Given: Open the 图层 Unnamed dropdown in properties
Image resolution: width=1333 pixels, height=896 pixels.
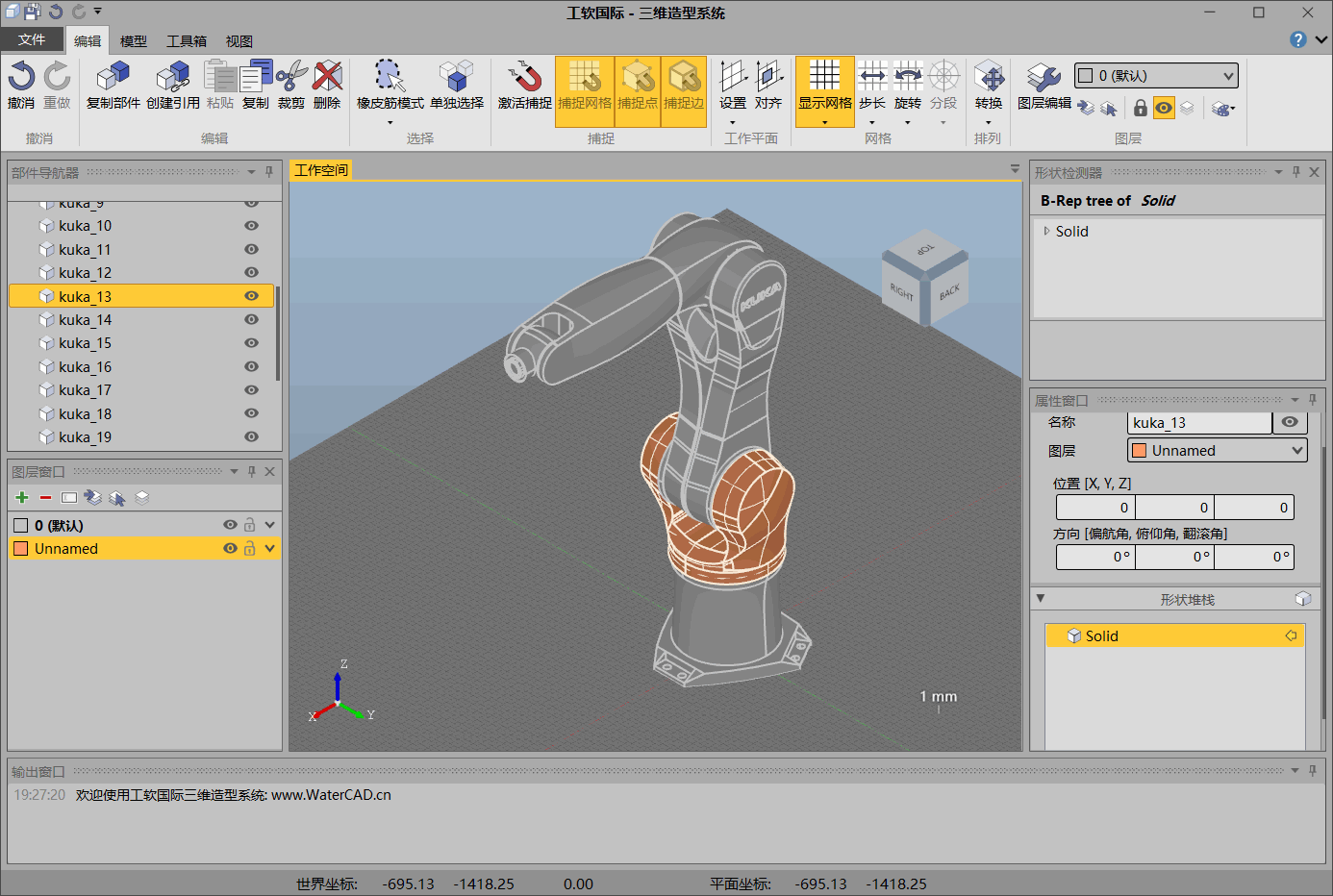Looking at the screenshot, I should point(1217,450).
